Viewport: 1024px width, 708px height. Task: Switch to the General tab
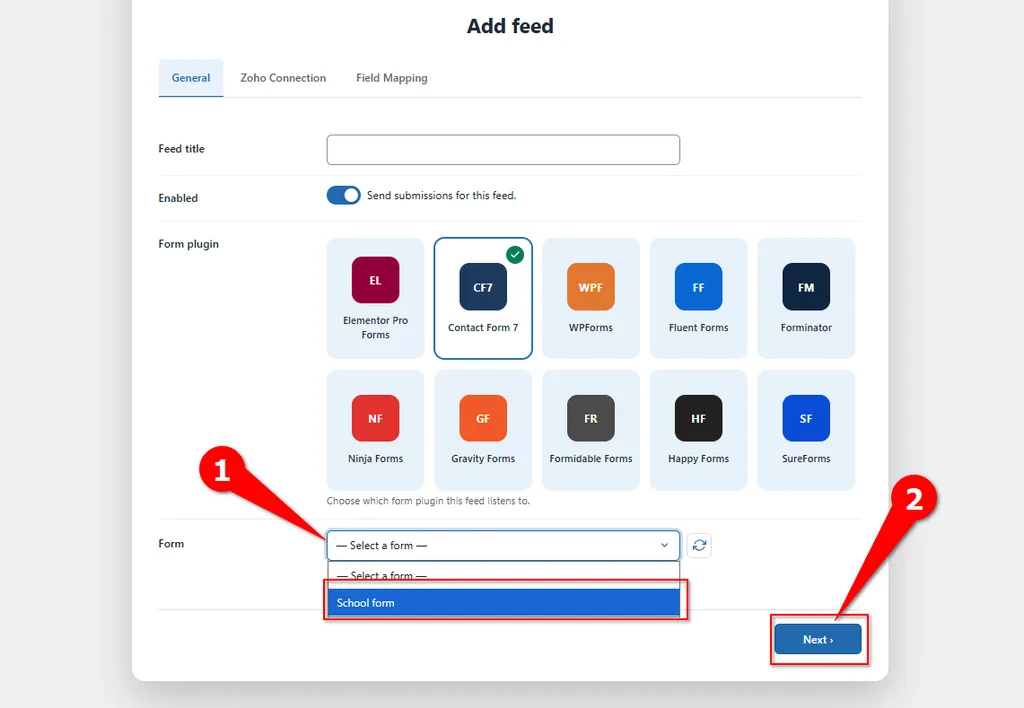(191, 78)
